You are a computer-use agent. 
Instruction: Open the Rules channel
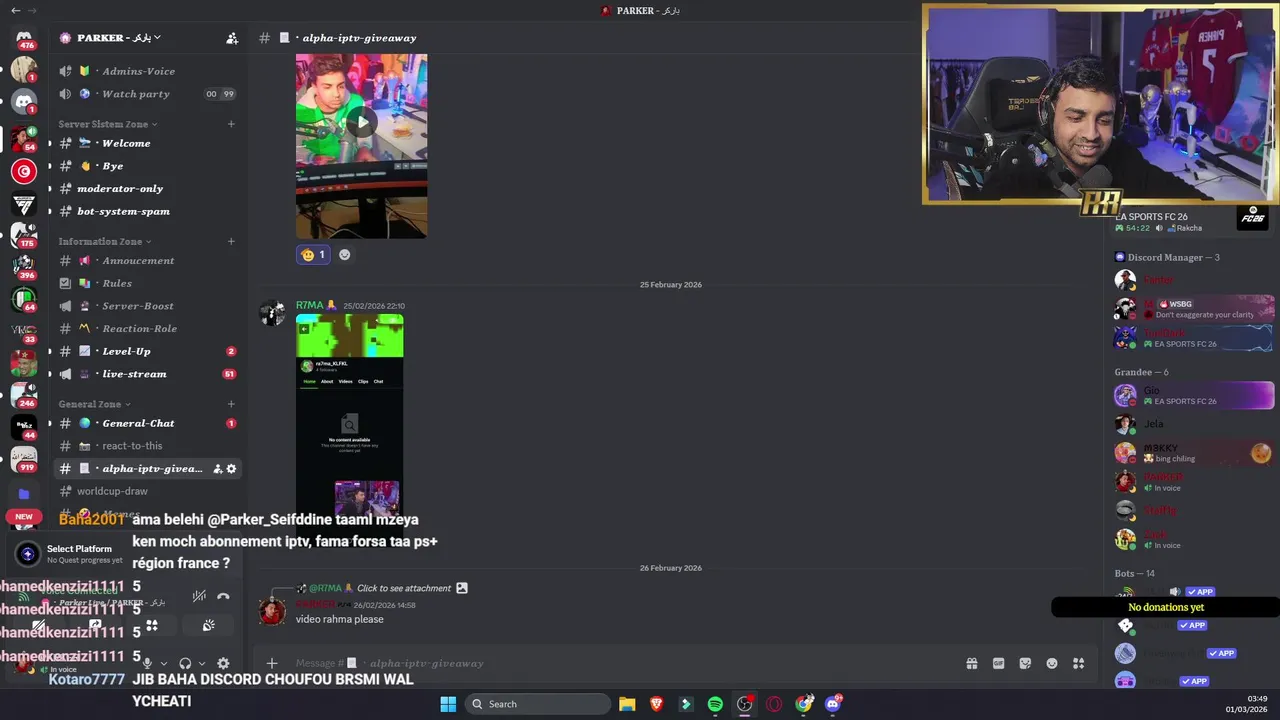pos(147,283)
